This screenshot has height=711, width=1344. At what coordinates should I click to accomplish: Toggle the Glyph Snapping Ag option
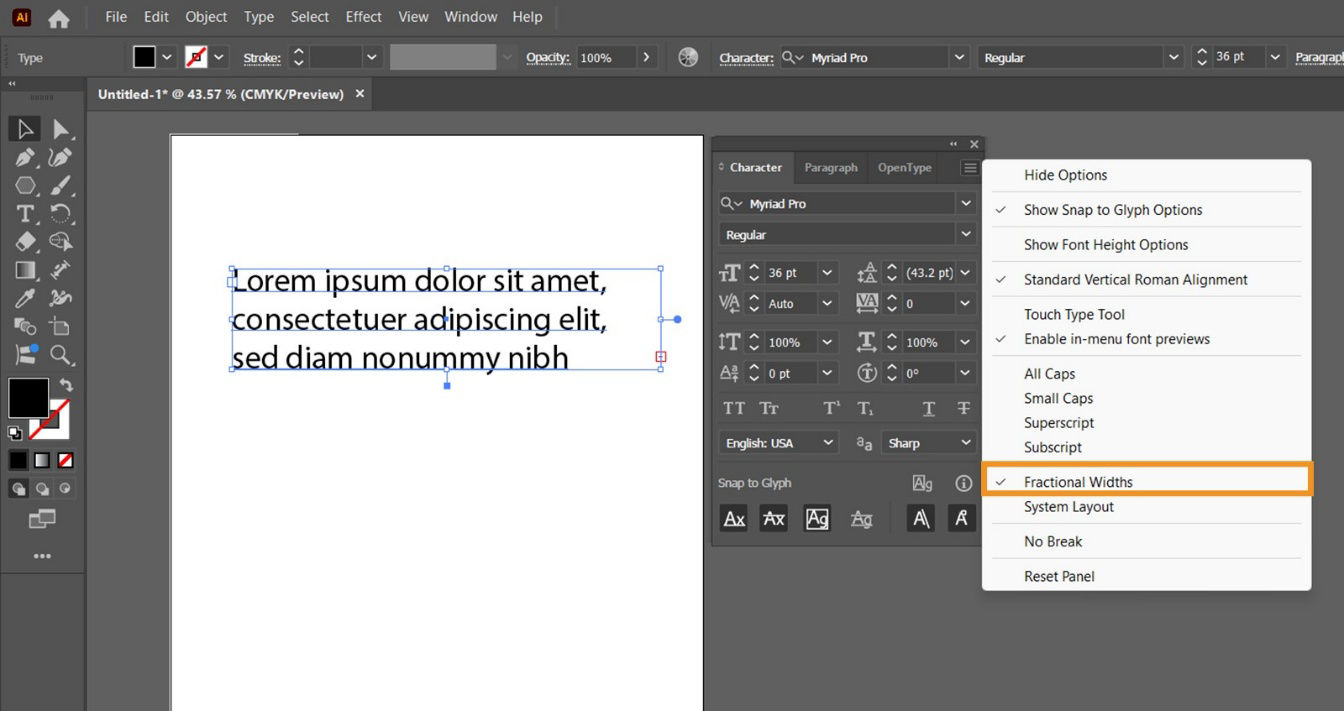(817, 518)
